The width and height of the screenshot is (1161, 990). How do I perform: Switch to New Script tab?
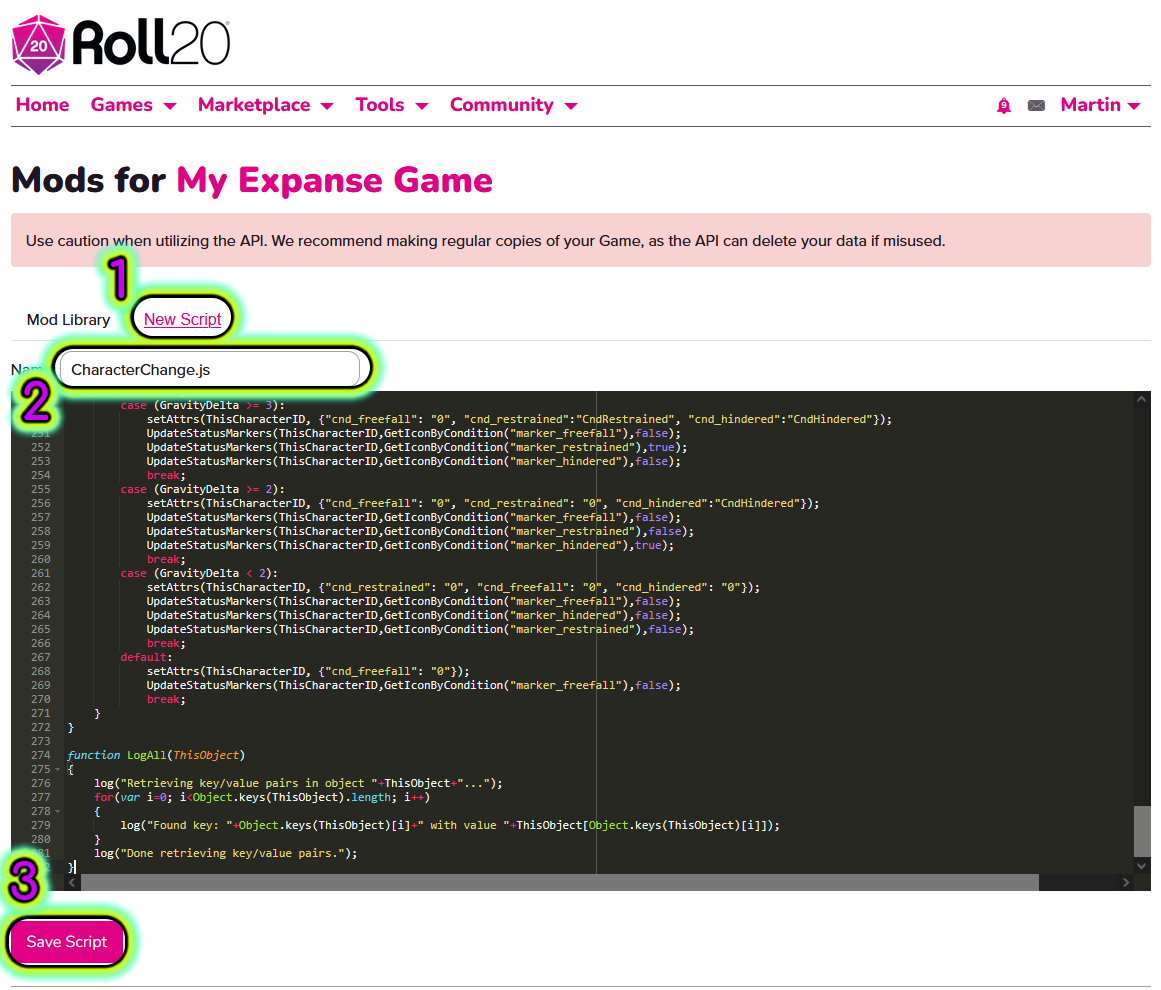point(182,319)
